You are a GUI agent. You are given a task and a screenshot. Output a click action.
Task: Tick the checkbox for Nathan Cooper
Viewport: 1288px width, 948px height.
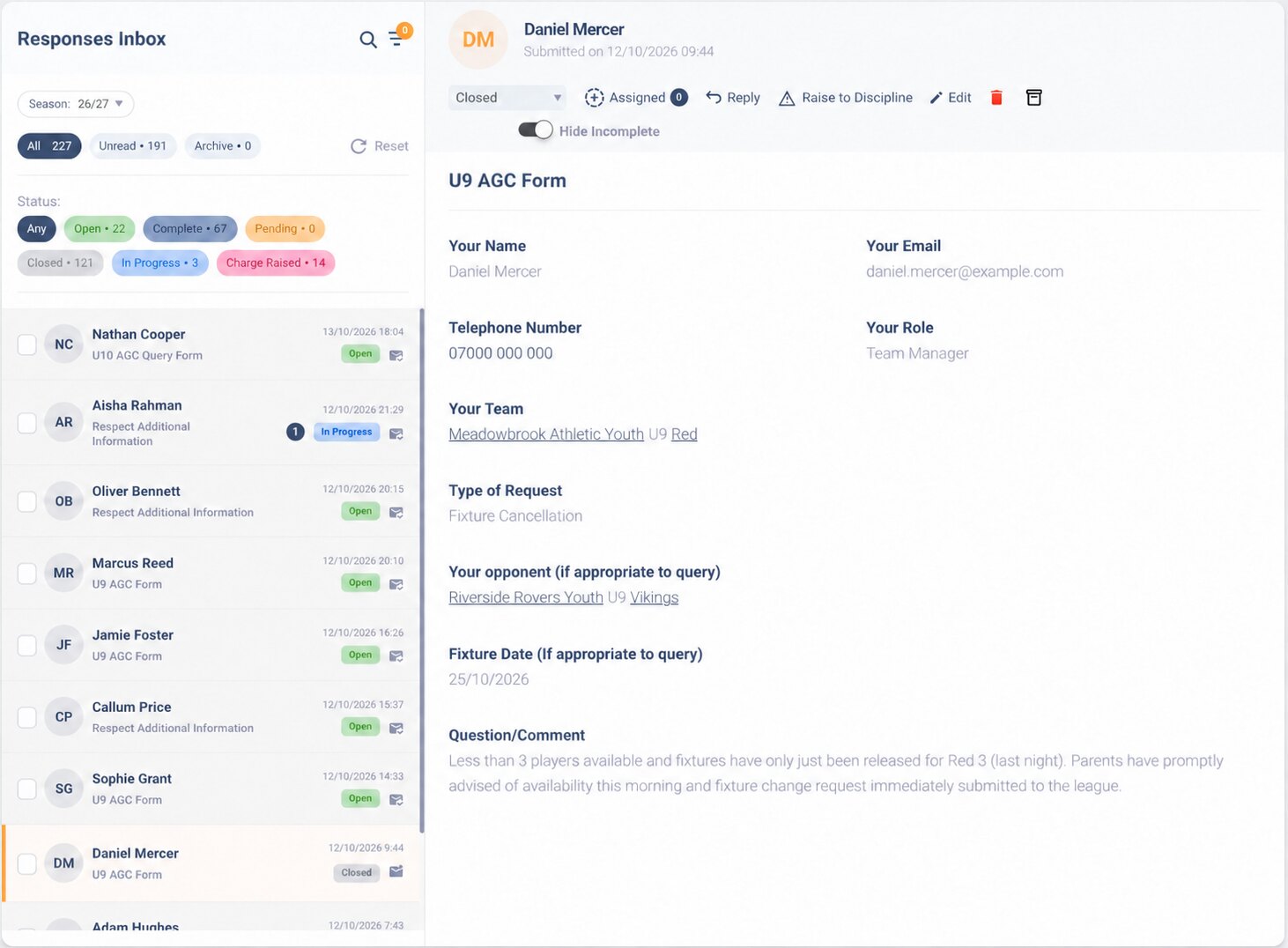27,344
